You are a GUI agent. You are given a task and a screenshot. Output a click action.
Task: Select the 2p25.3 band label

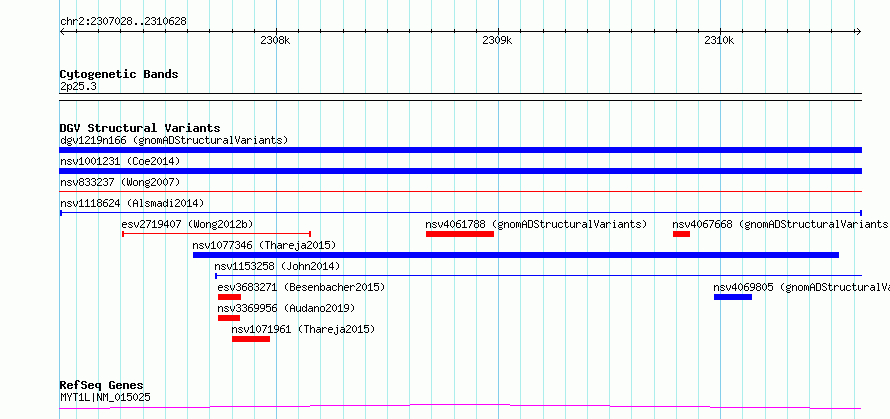click(x=79, y=86)
